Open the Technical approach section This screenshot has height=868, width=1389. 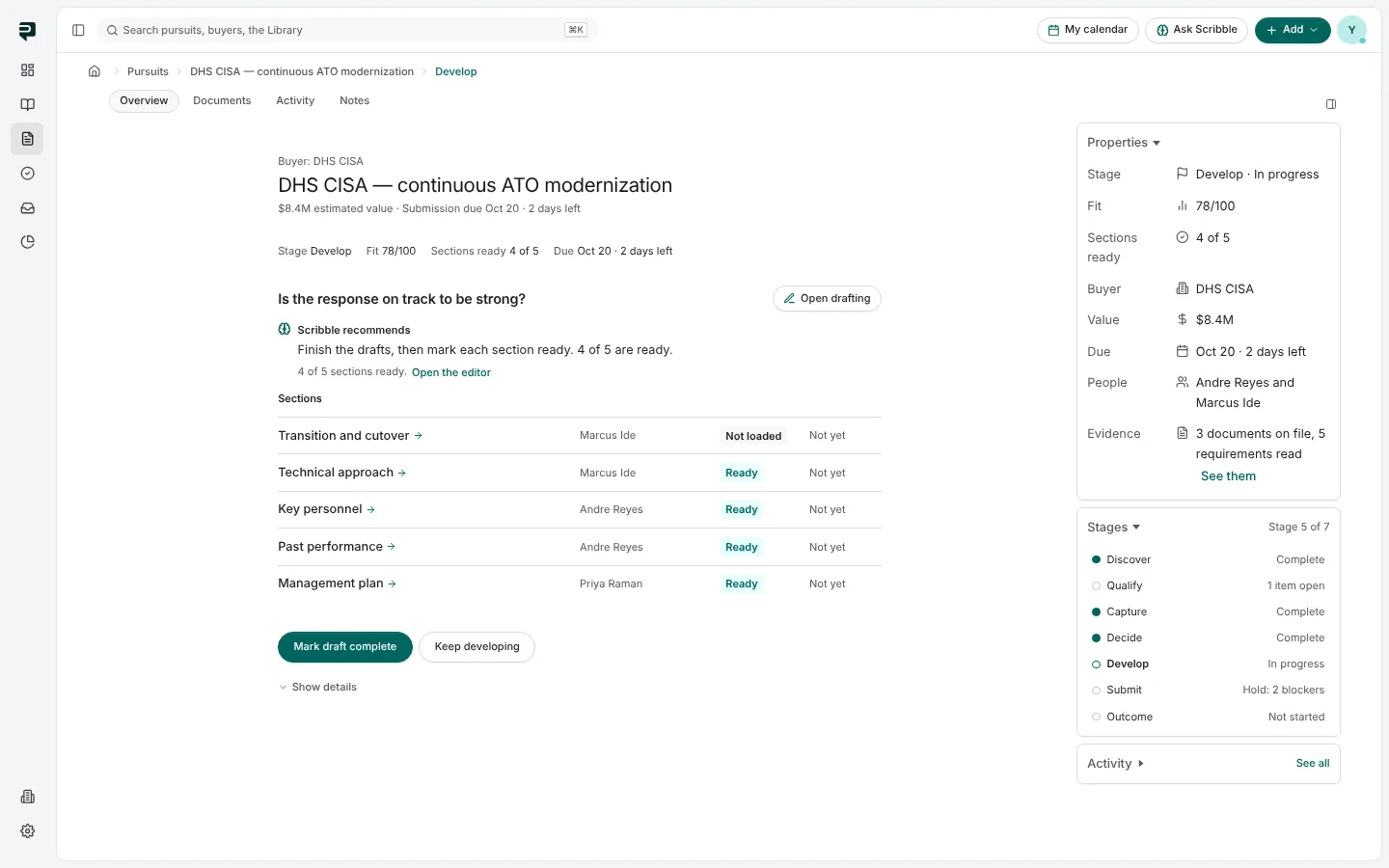coord(341,473)
